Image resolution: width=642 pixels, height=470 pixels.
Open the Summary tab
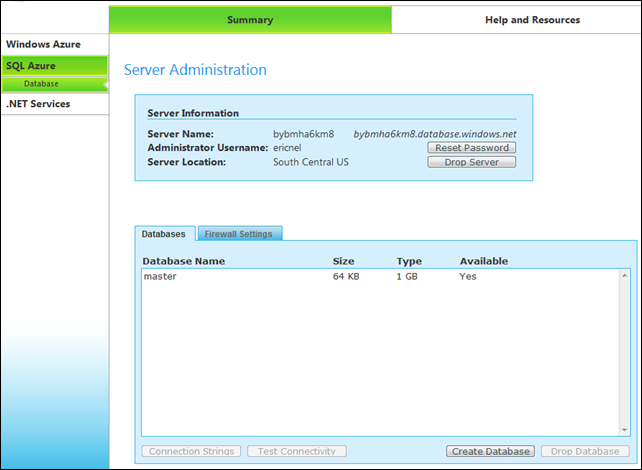tap(250, 20)
